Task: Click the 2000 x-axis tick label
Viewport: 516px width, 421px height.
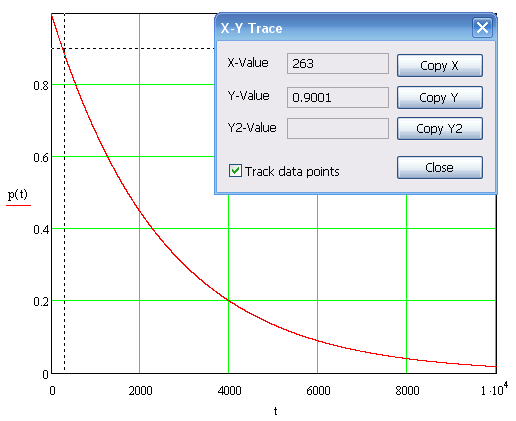Action: pos(140,390)
